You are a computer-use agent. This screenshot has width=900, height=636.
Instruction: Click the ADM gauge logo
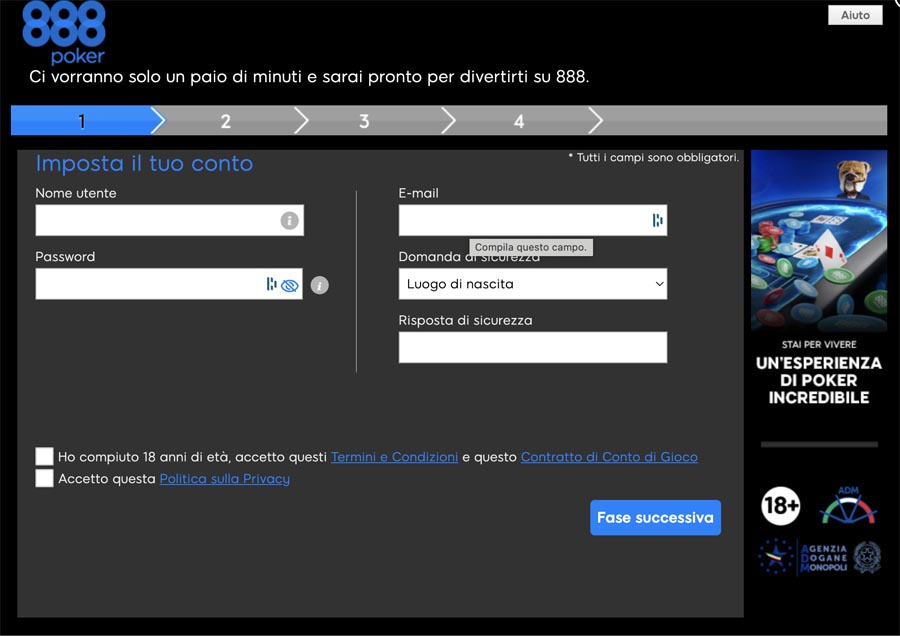[848, 505]
